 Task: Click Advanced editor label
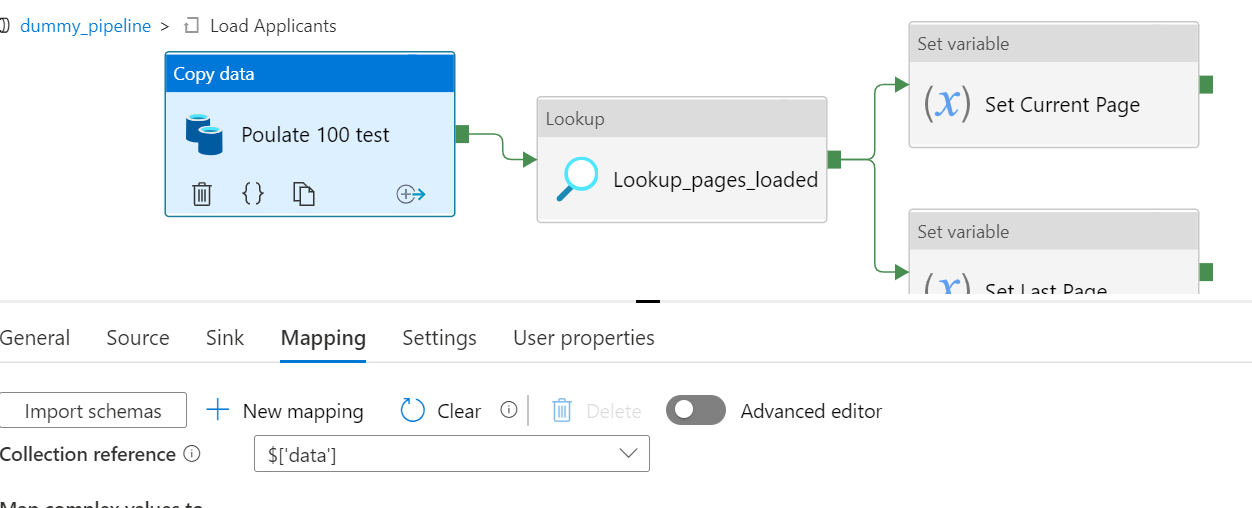tap(811, 411)
